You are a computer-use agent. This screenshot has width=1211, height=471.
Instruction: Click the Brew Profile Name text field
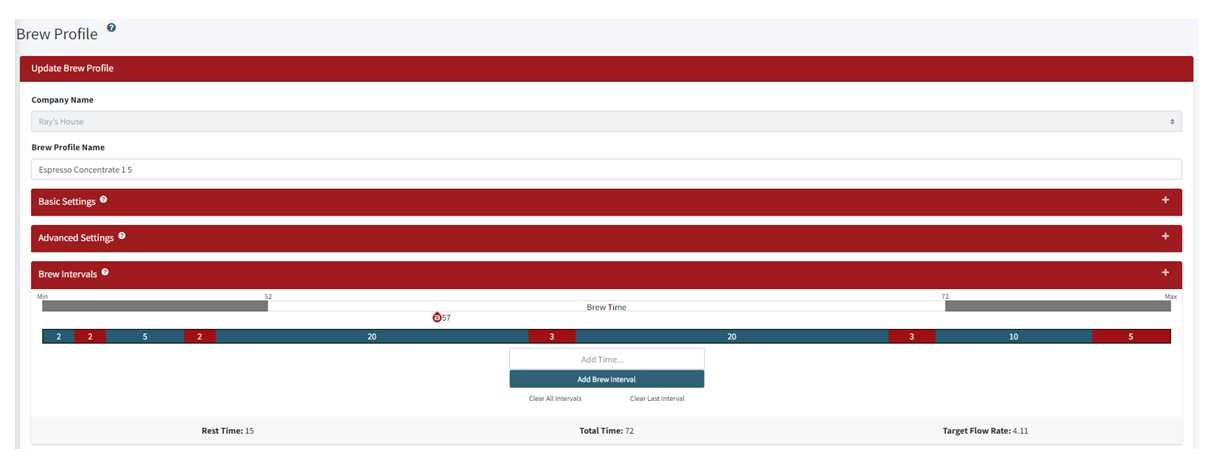[x=606, y=170]
